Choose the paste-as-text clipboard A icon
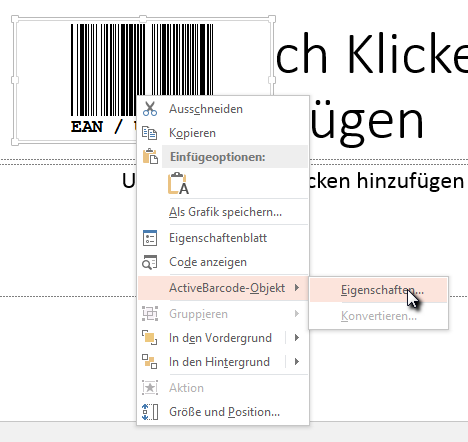Viewport: 468px width, 442px height. click(x=178, y=183)
